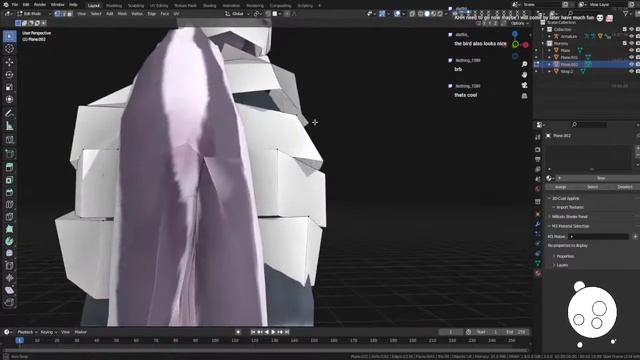Click the properties search field
This screenshot has width=640, height=360.
(x=588, y=124)
